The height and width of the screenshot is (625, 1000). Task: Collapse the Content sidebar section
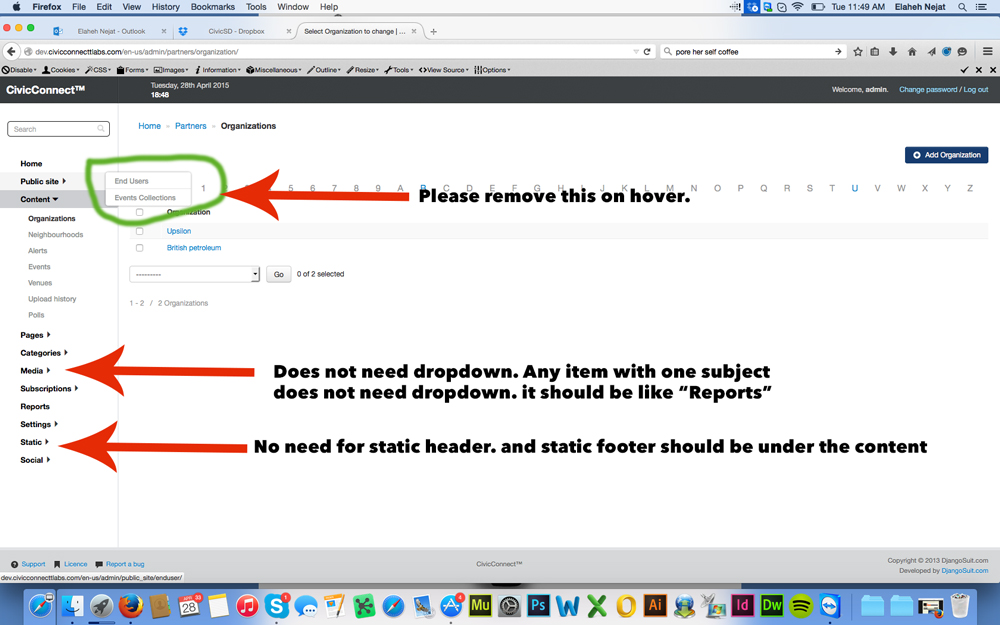tap(39, 199)
